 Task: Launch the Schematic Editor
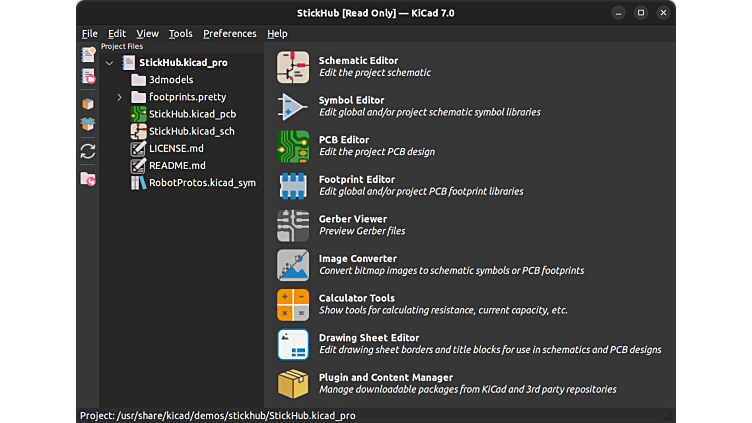(293, 67)
